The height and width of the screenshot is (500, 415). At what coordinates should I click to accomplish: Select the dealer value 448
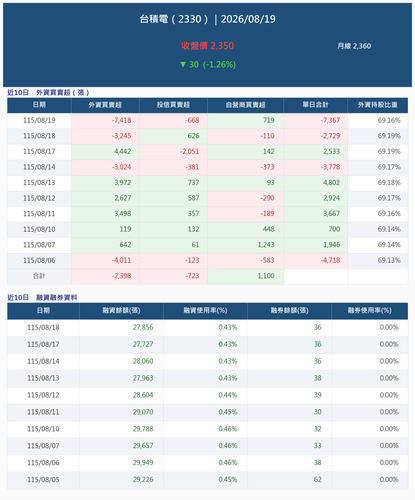pos(269,229)
